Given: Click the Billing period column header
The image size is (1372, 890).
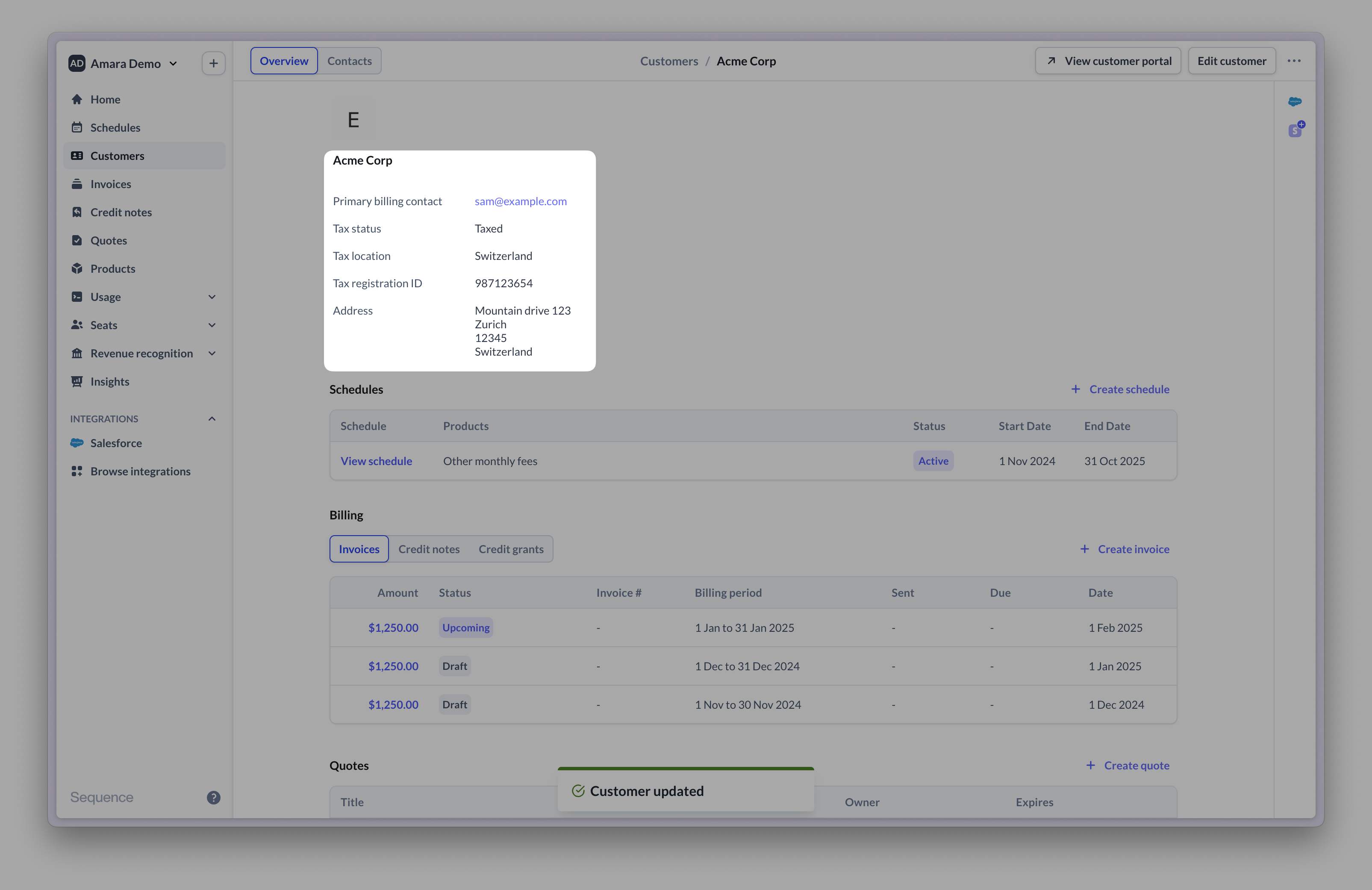Looking at the screenshot, I should point(728,592).
